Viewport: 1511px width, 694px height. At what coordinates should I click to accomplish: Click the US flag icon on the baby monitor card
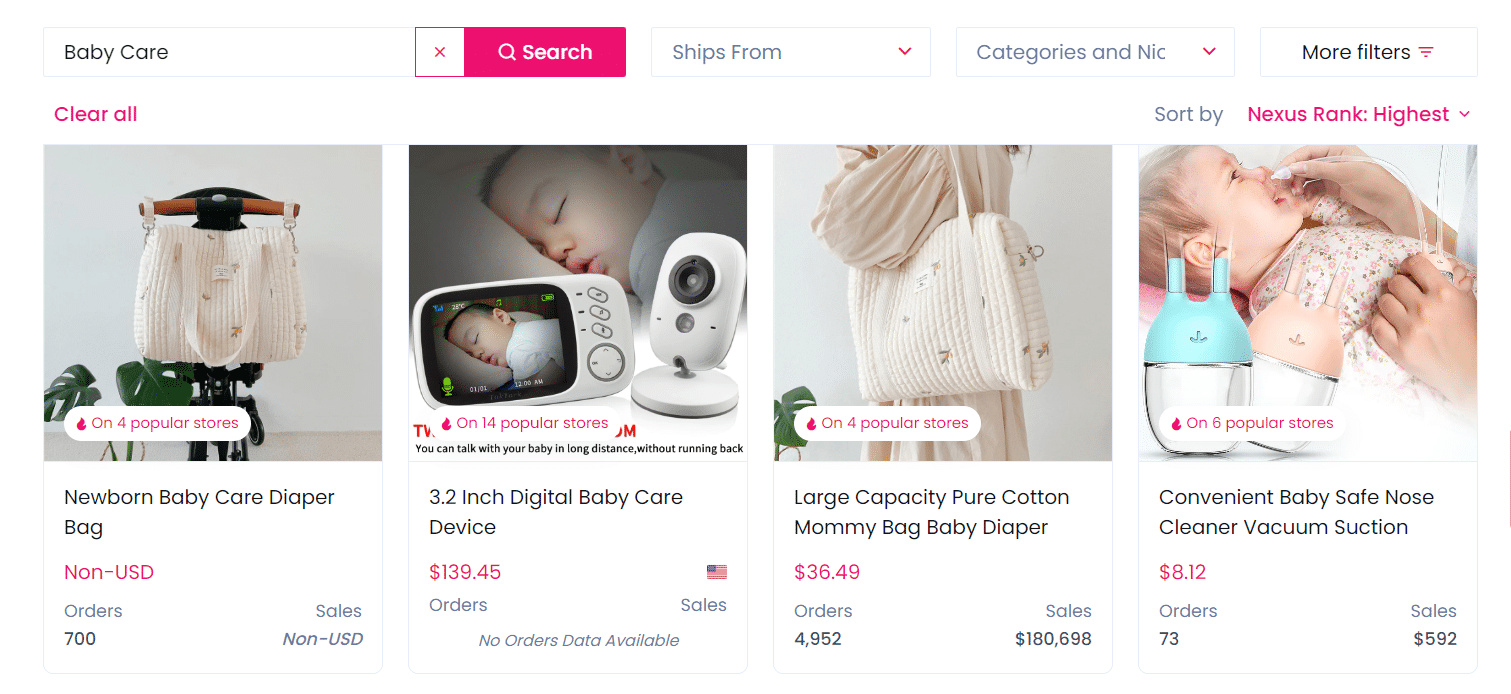[x=716, y=572]
